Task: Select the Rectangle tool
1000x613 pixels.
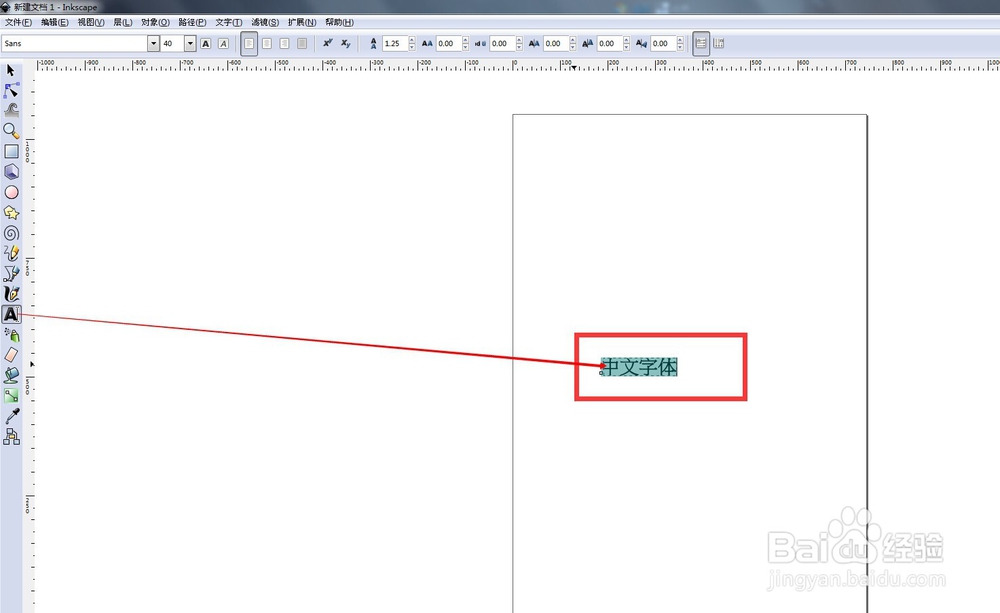Action: (11, 151)
